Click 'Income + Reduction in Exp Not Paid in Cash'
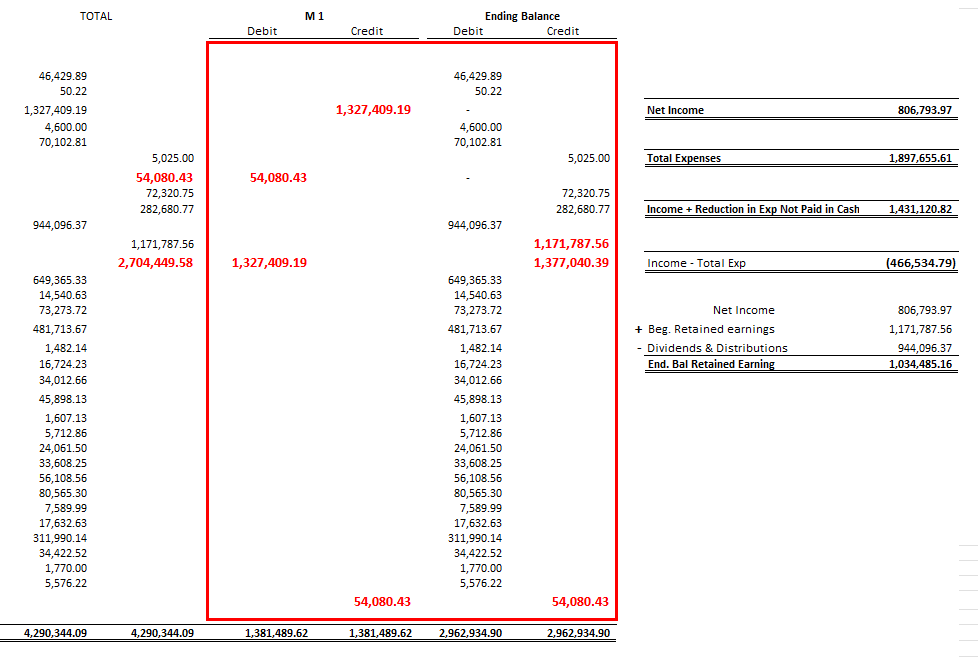The width and height of the screenshot is (978, 660). click(x=753, y=210)
